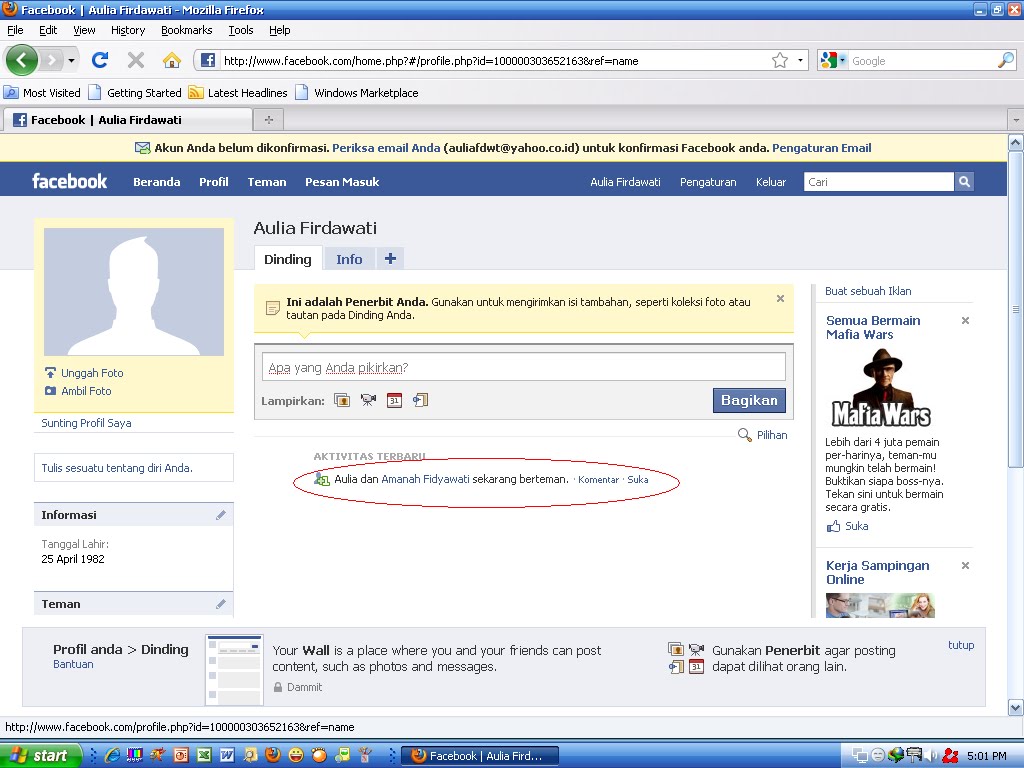Edit Teman section with the pencil icon

pyautogui.click(x=221, y=604)
